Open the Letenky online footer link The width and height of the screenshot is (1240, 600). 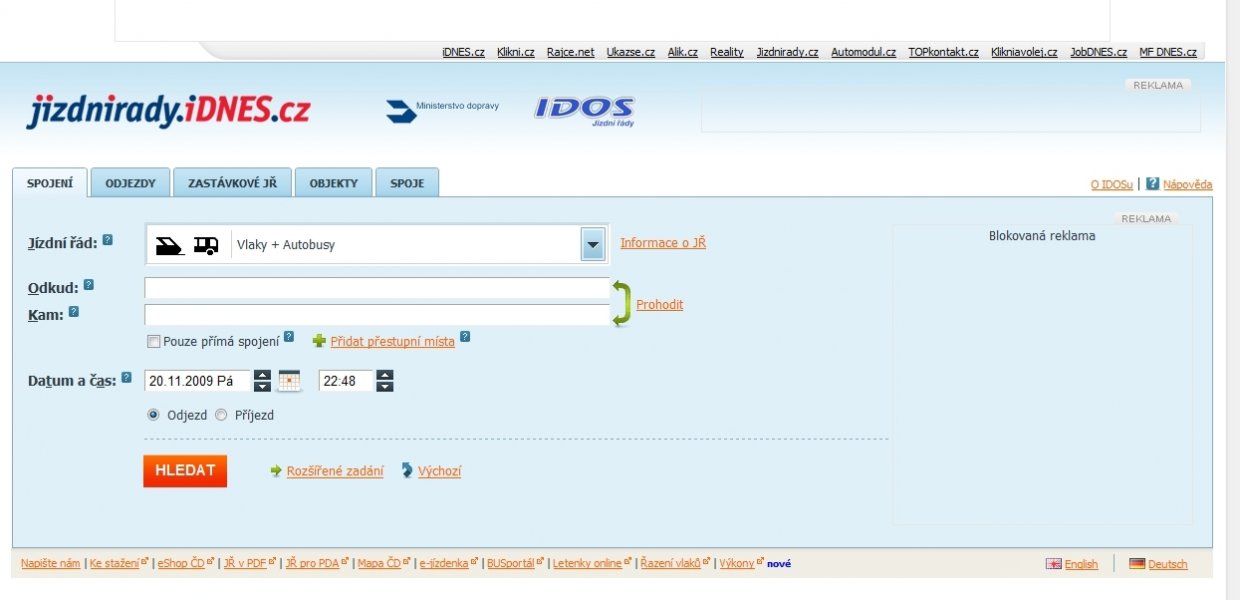coord(587,563)
